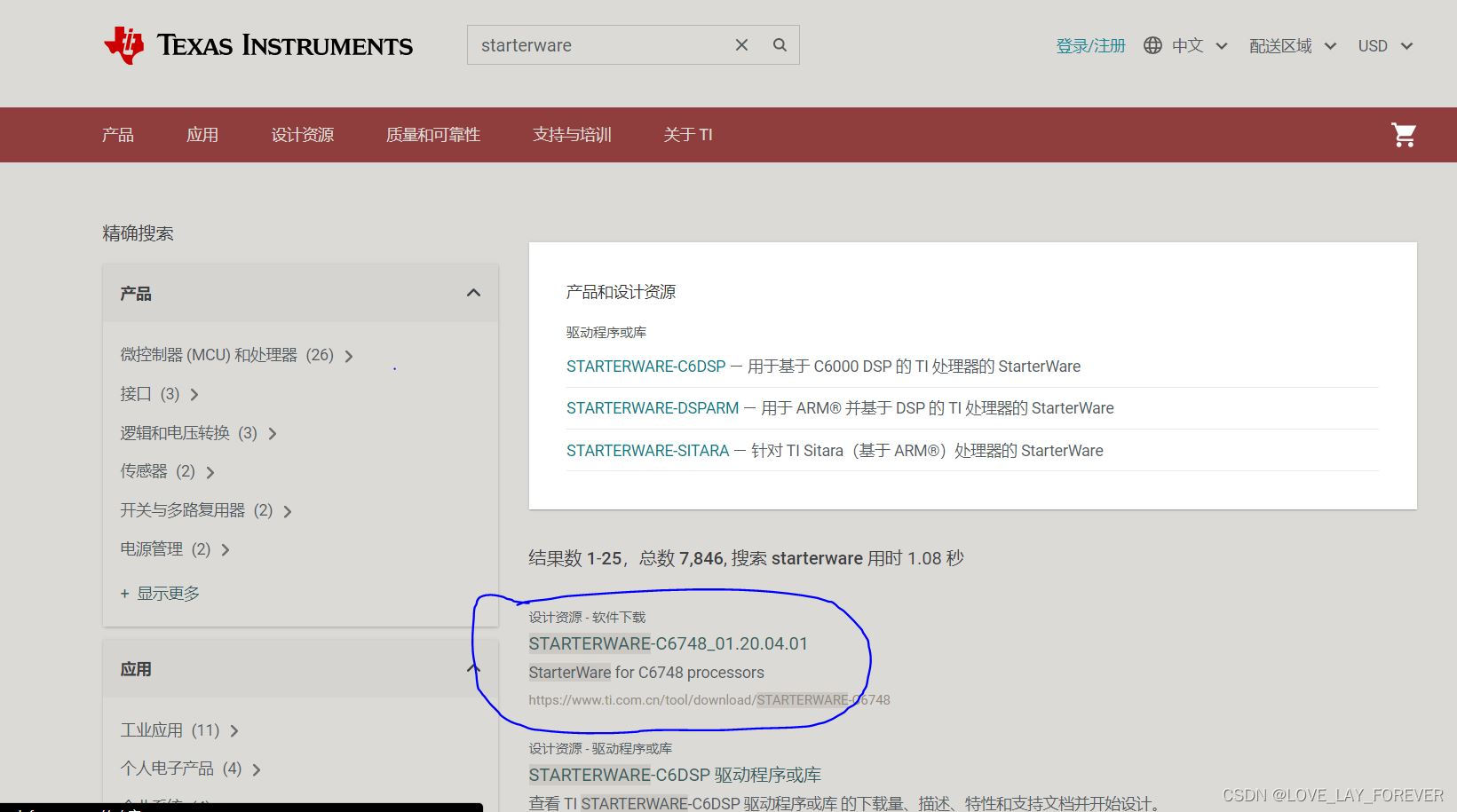This screenshot has width=1457, height=812.
Task: Click the chevron next to 开关与多路复用器 (2)
Action: 288,511
